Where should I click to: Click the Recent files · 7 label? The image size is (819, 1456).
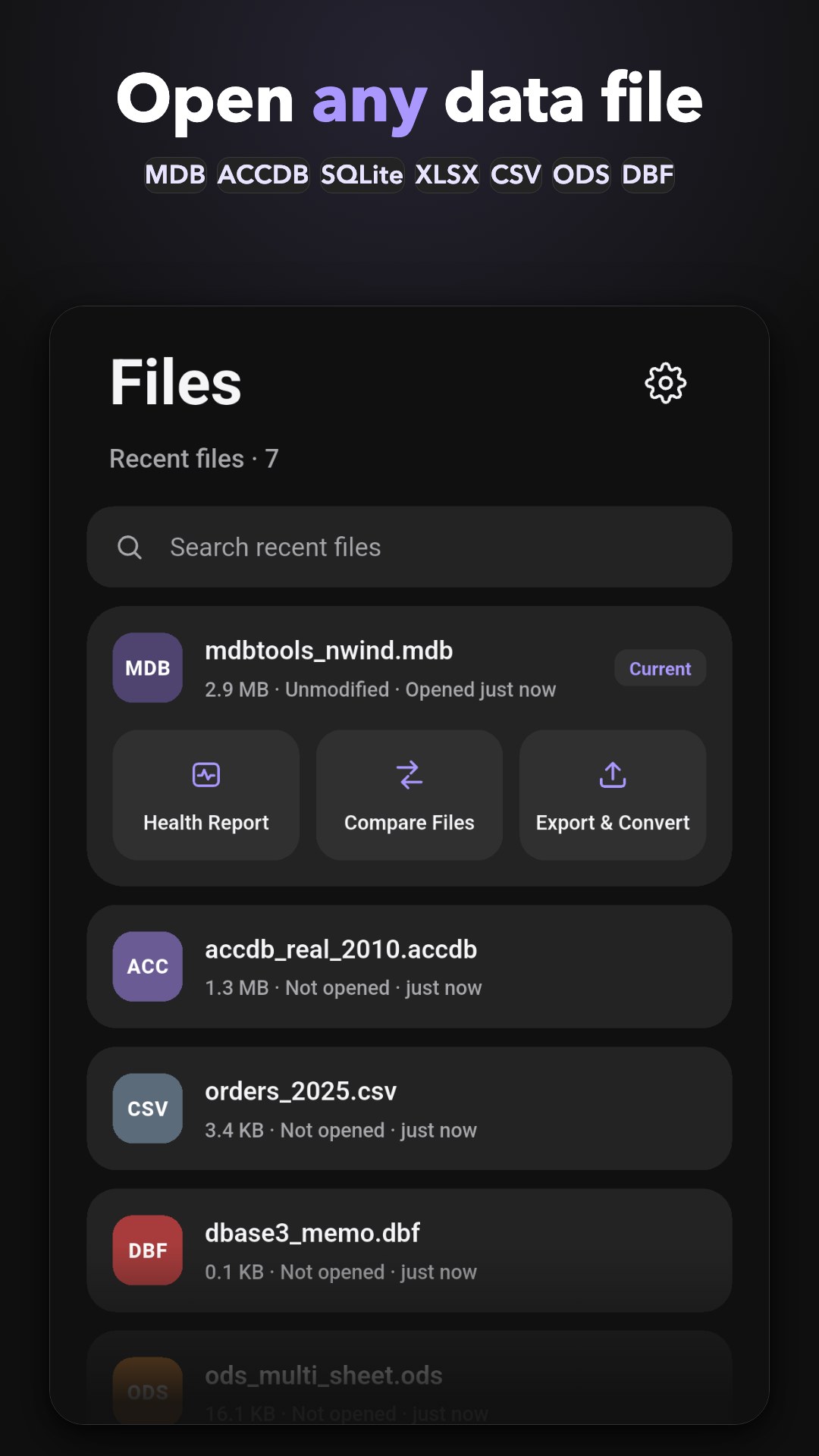tap(194, 459)
